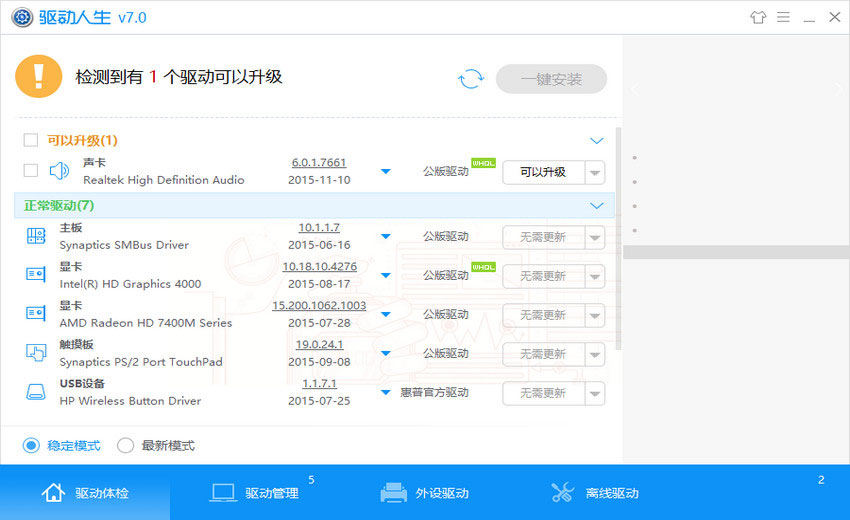This screenshot has height=520, width=850.
Task: Click the refresh/rescan drivers icon
Action: (471, 79)
